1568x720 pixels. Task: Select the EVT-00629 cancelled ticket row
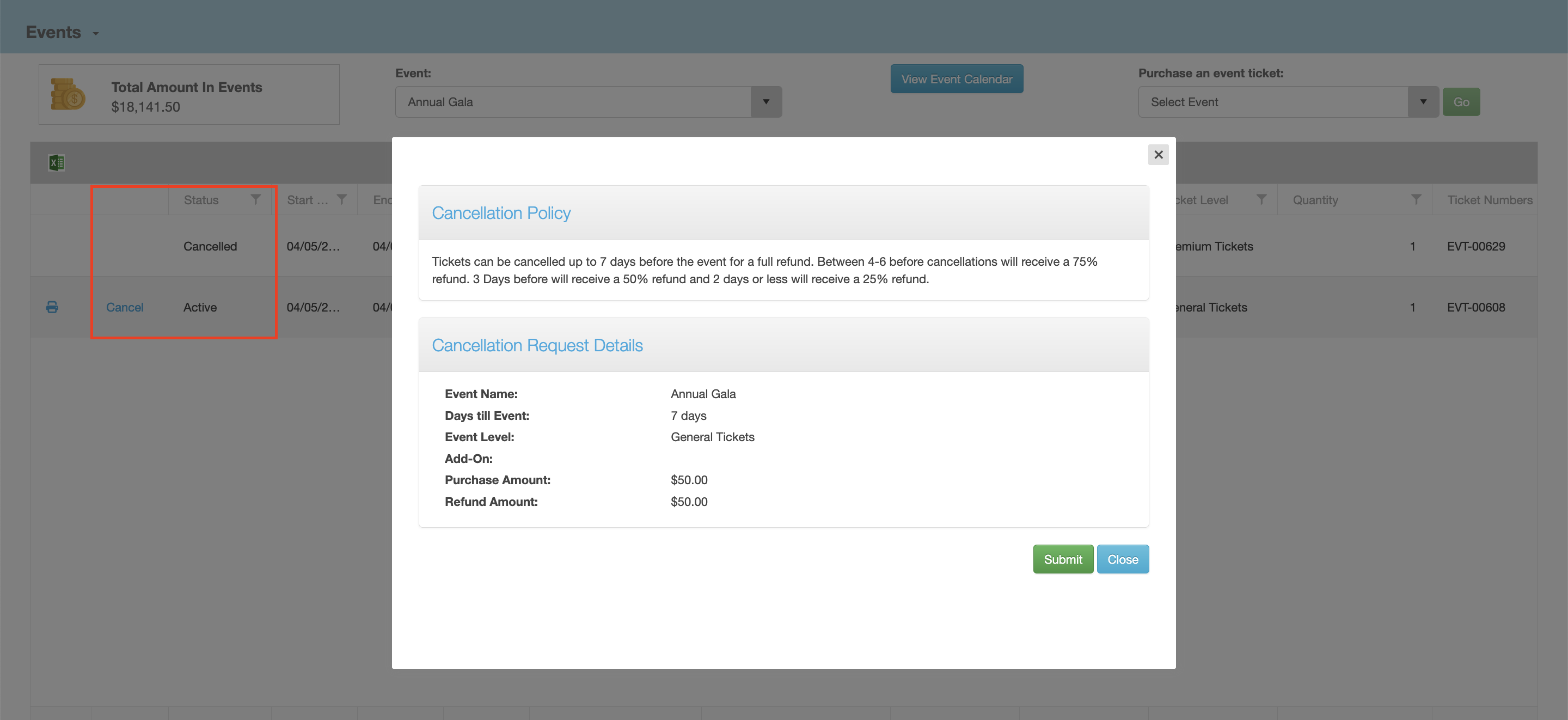(1475, 246)
